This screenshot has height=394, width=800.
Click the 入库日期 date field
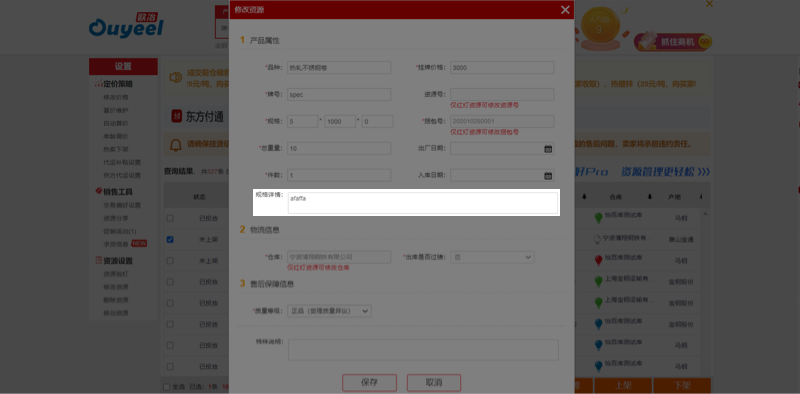point(502,176)
